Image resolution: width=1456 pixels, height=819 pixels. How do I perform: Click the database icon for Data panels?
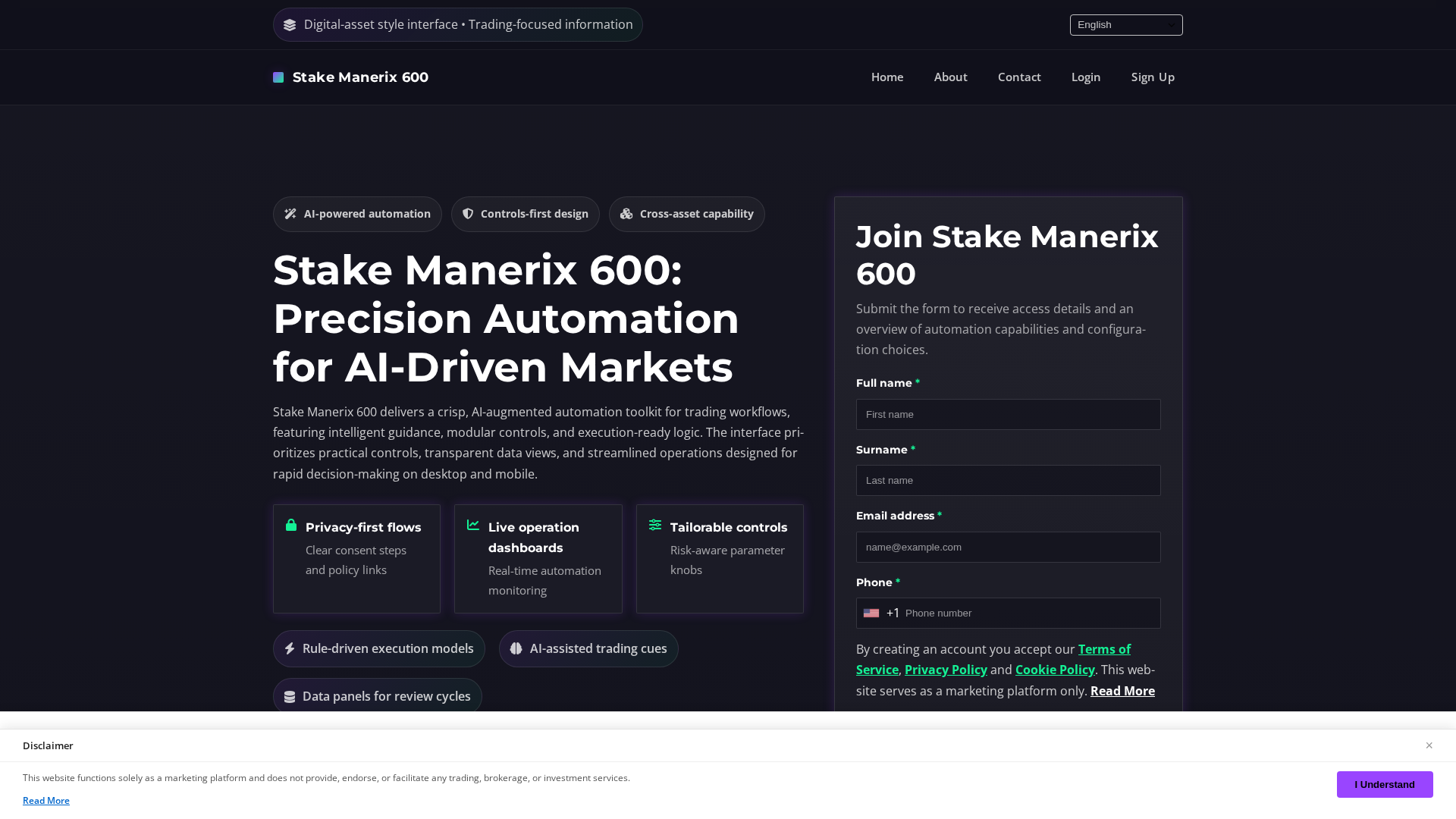pyautogui.click(x=290, y=697)
